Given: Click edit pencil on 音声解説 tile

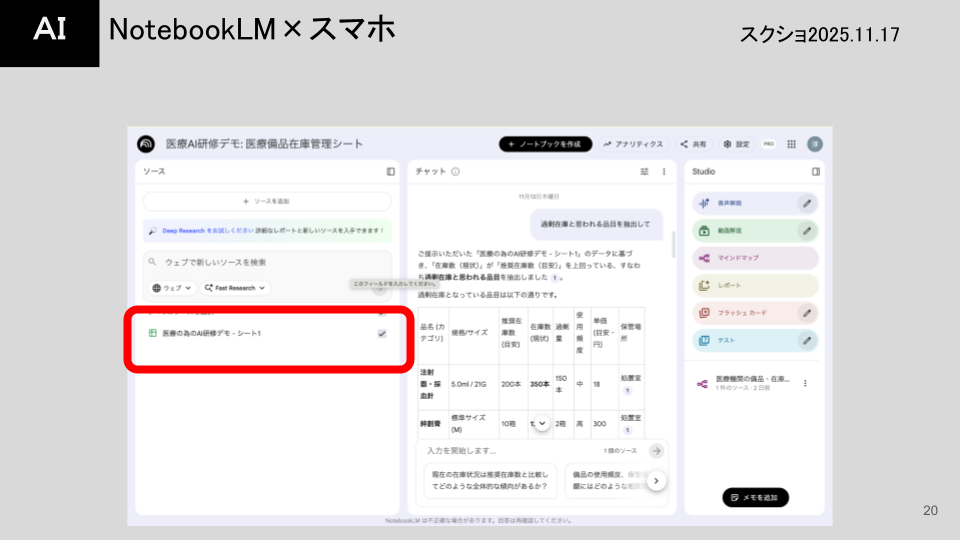Looking at the screenshot, I should pyautogui.click(x=806, y=203).
